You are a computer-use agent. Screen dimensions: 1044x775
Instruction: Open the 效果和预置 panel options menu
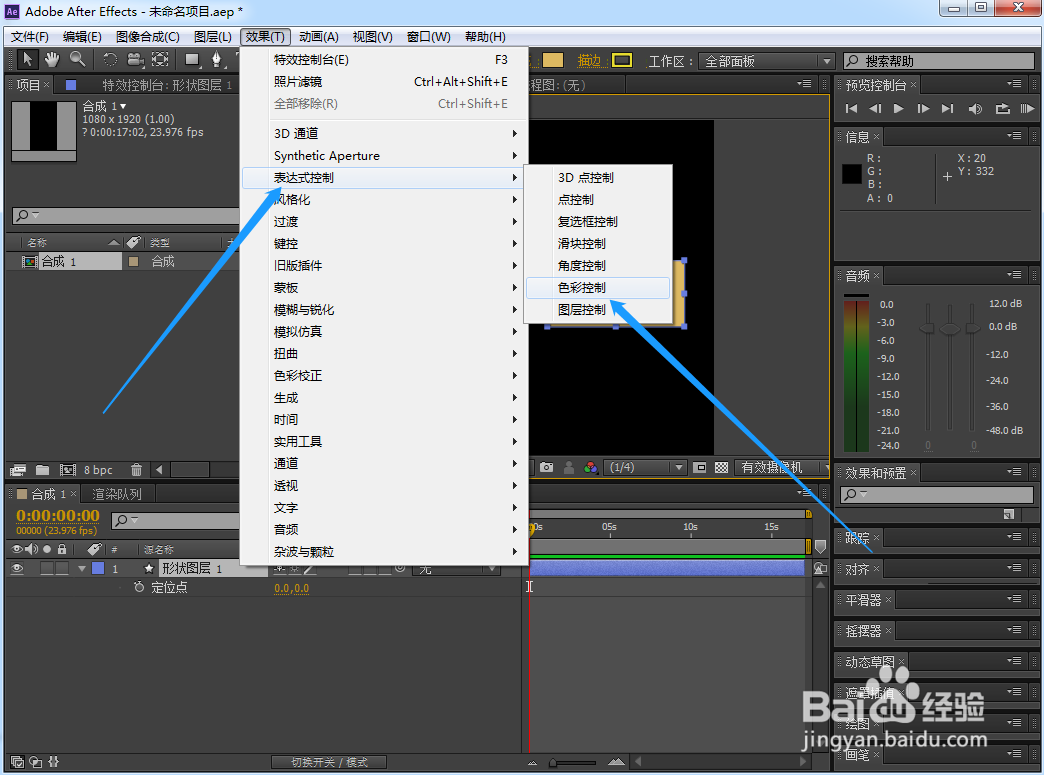point(1014,471)
